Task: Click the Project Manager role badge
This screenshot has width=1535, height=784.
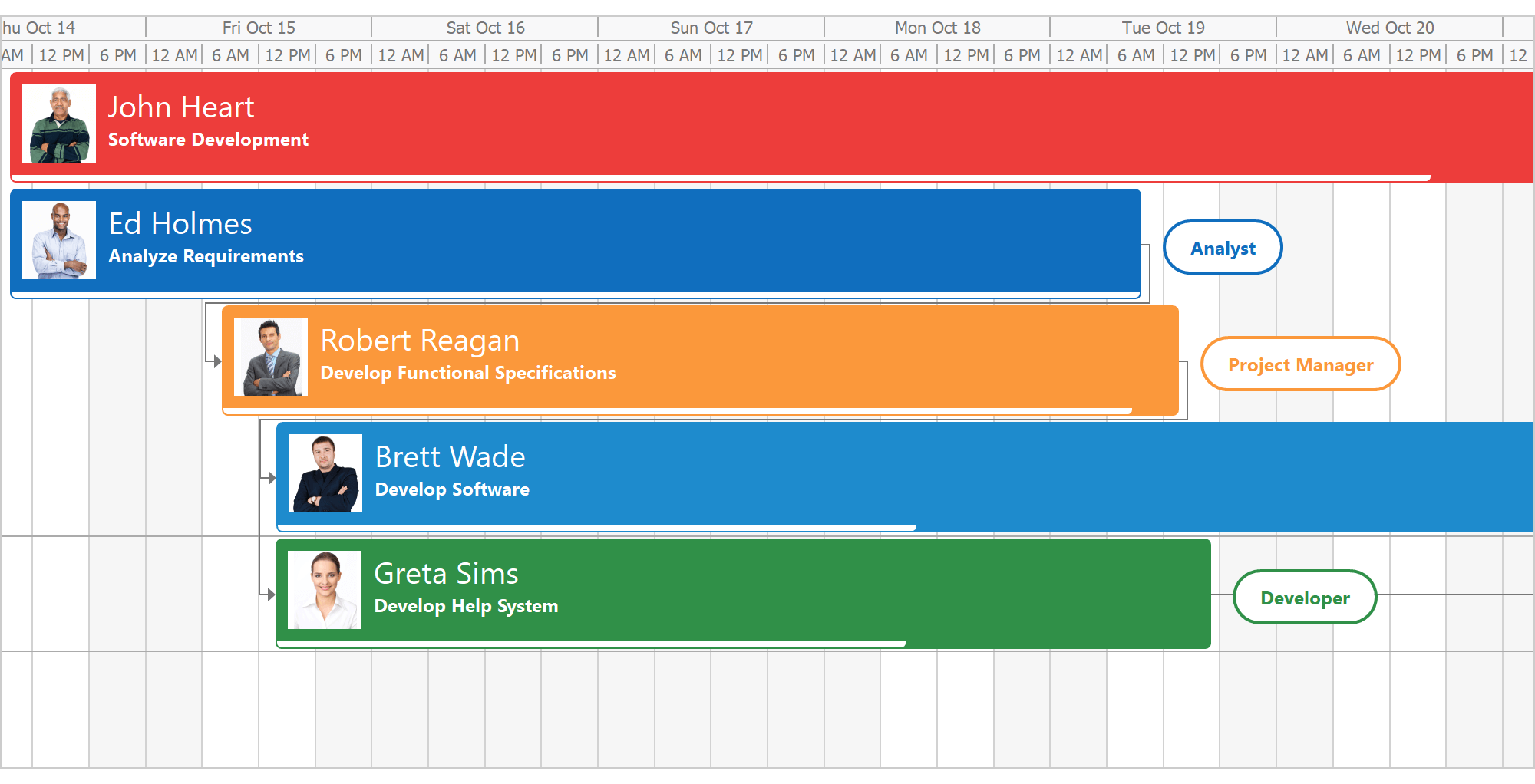Action: [1300, 364]
